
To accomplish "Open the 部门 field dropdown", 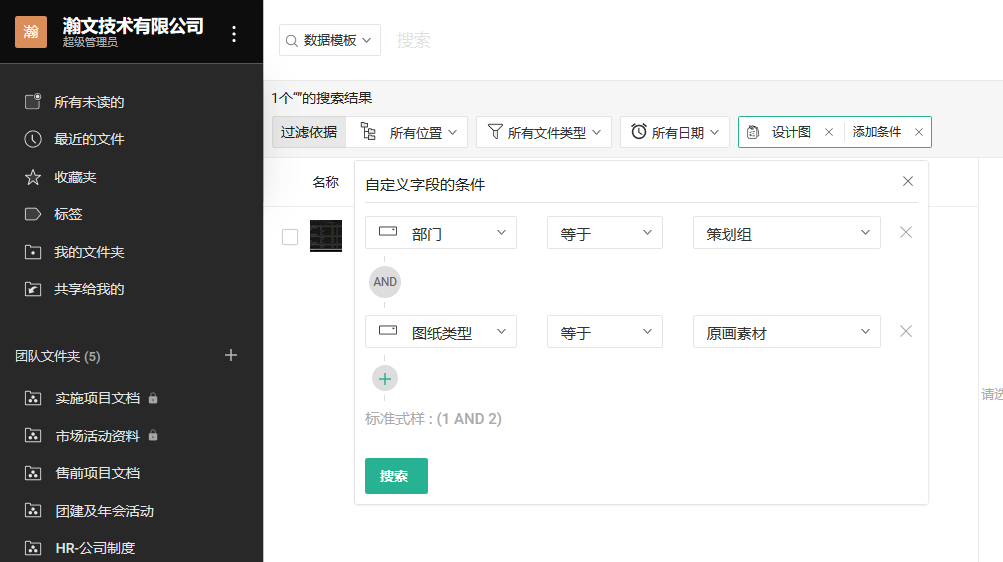I will [x=441, y=233].
